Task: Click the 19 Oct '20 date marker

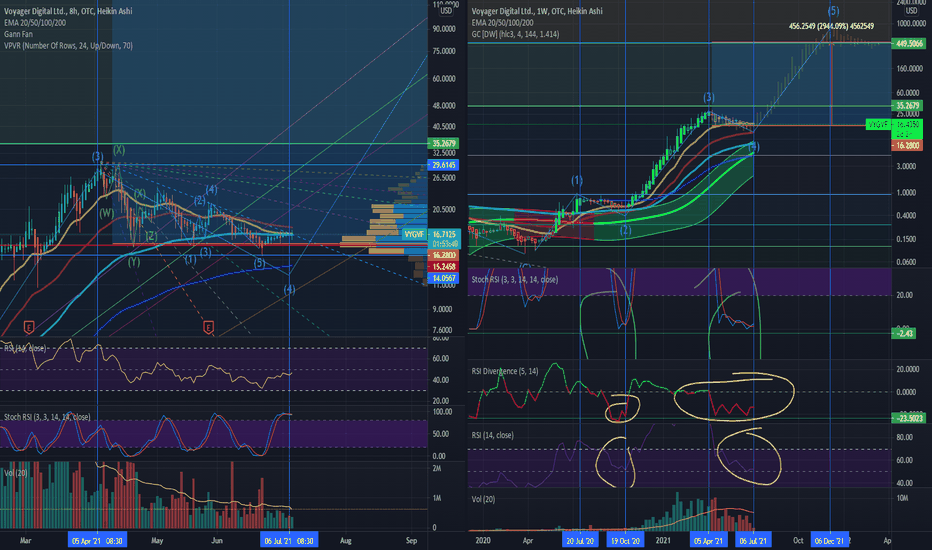Action: point(625,540)
